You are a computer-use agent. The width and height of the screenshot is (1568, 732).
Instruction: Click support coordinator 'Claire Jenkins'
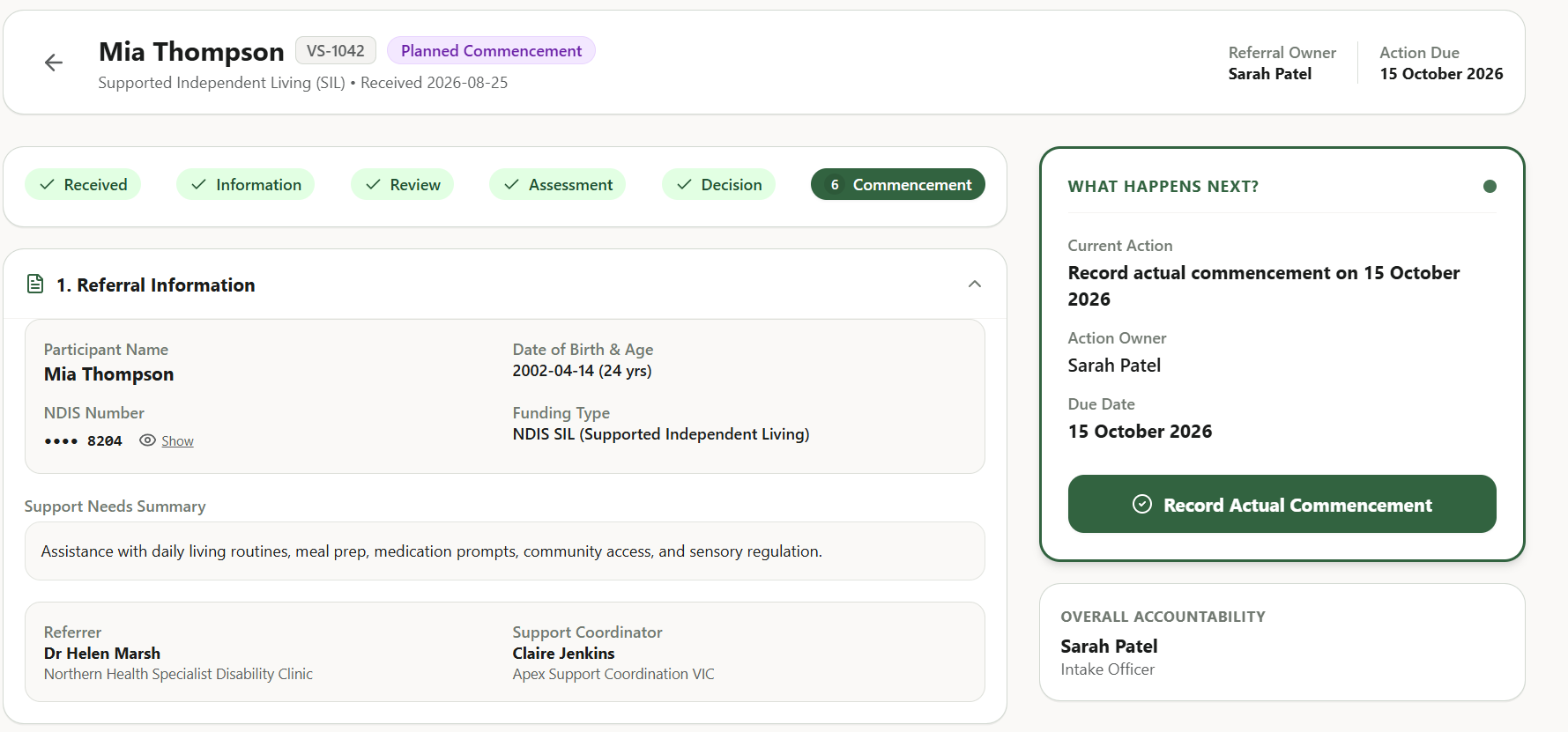[x=564, y=653]
